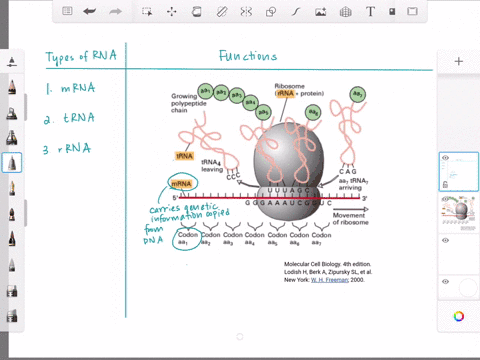The image size is (480, 360).
Task: Toggle the lock on the selected layer
Action: [445, 184]
